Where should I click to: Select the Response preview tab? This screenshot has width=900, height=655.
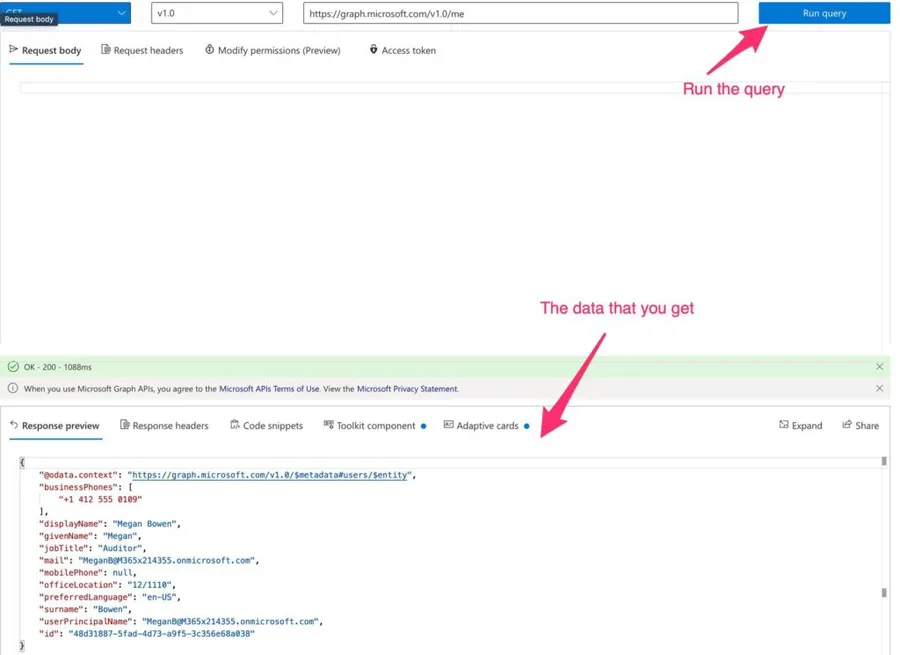pos(54,425)
